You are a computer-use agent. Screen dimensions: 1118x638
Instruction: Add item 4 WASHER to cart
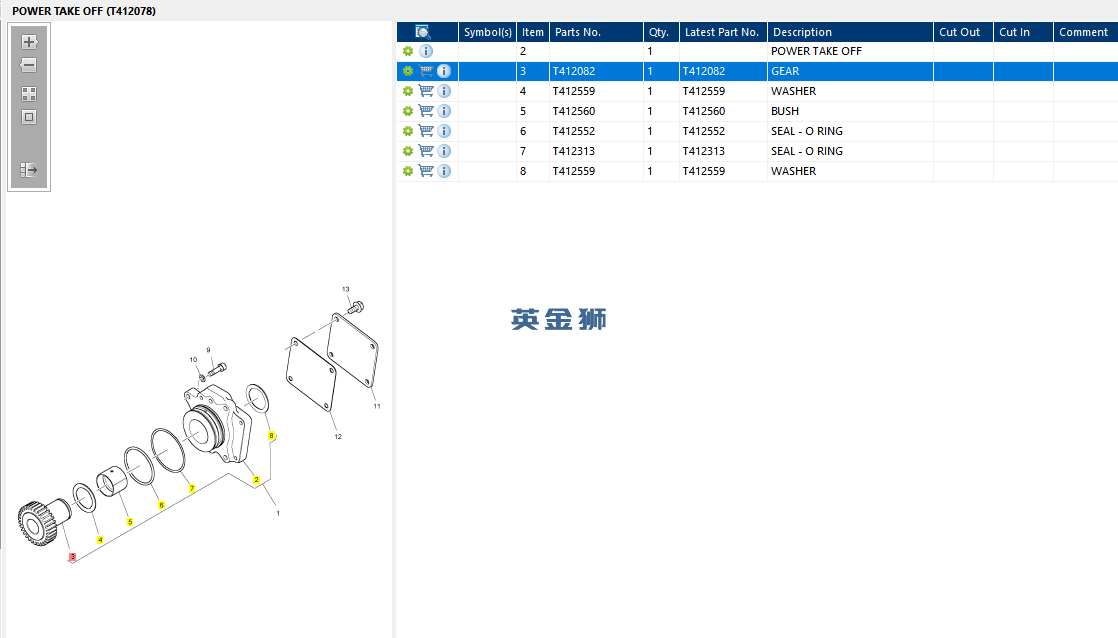(426, 91)
